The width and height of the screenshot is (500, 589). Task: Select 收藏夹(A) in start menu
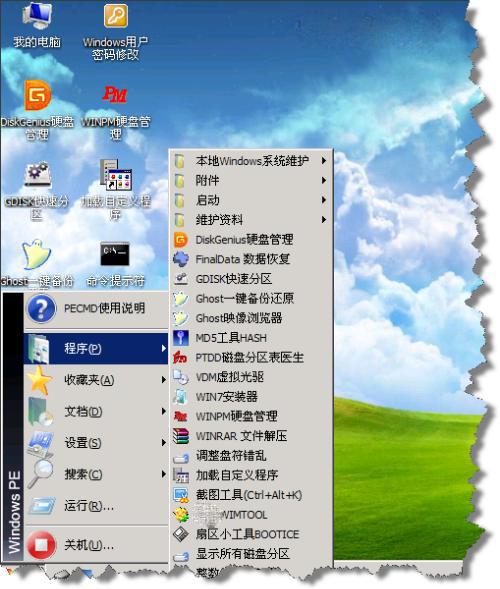(x=96, y=380)
